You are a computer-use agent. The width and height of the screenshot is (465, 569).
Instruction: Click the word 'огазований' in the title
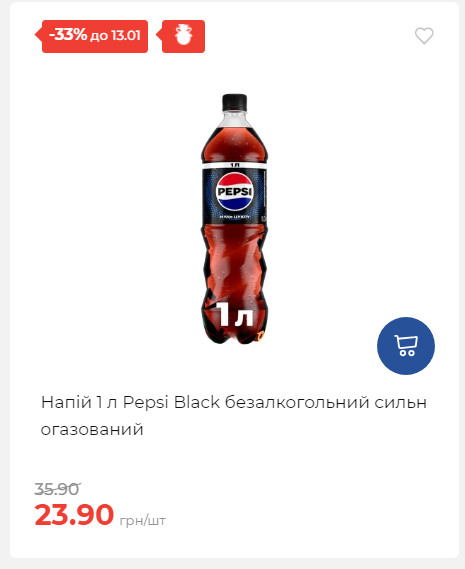[x=92, y=429]
